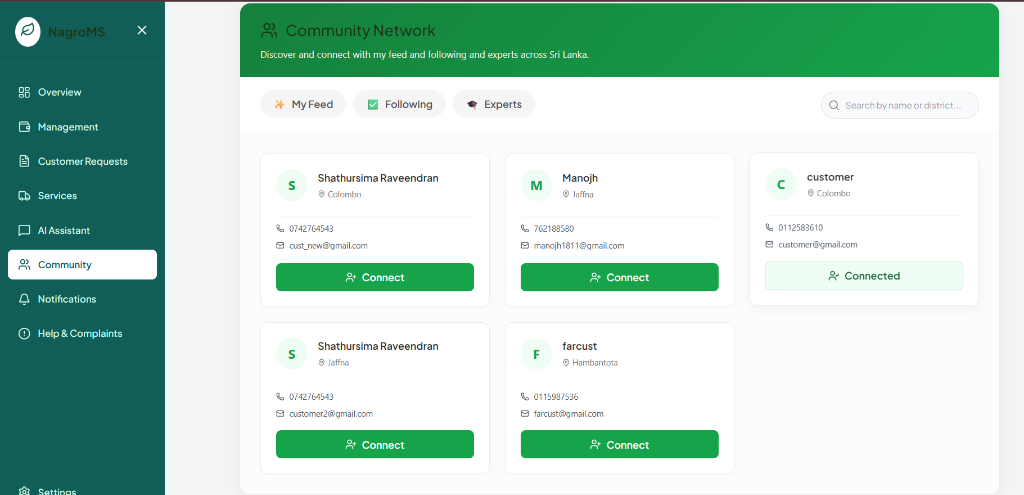Click phone number 0112583610
The image size is (1024, 495).
pyautogui.click(x=801, y=227)
